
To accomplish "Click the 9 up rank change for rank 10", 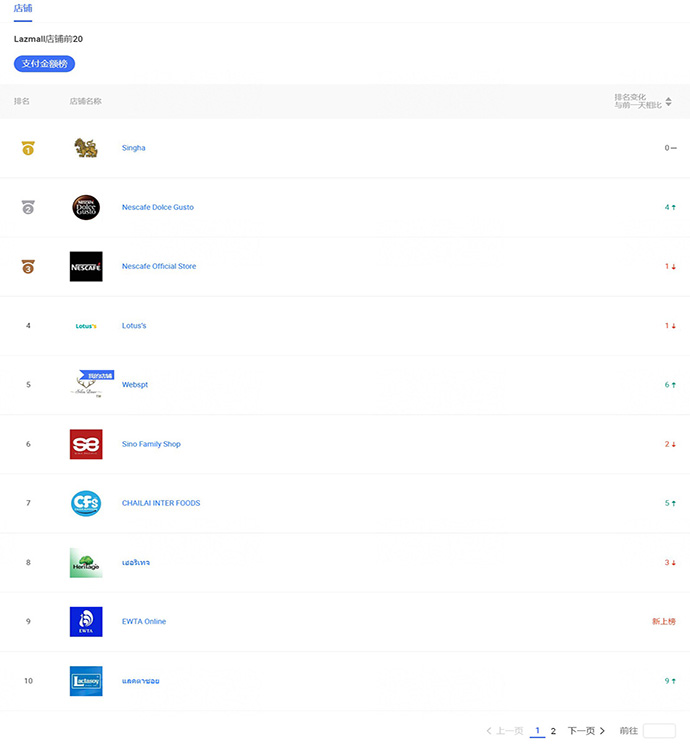I will (x=670, y=681).
